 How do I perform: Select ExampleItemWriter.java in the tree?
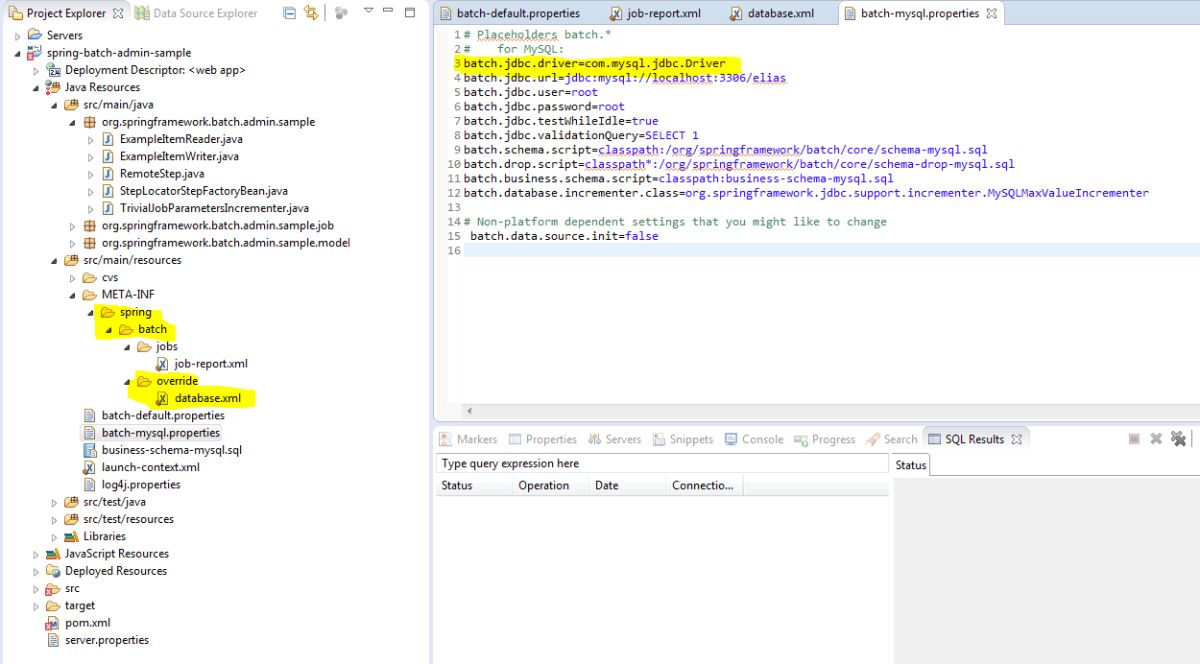coord(179,157)
